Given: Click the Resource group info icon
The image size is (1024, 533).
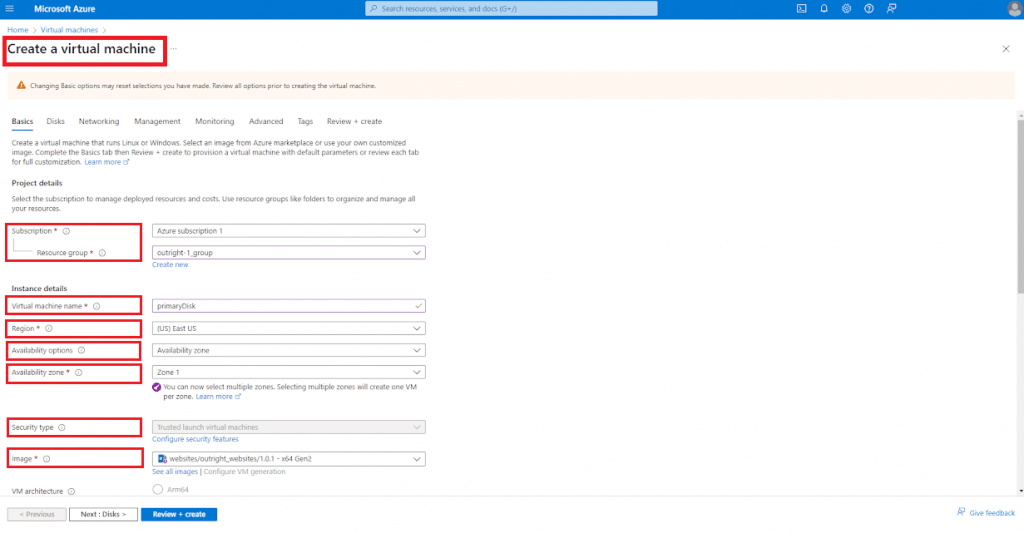Looking at the screenshot, I should pos(102,253).
